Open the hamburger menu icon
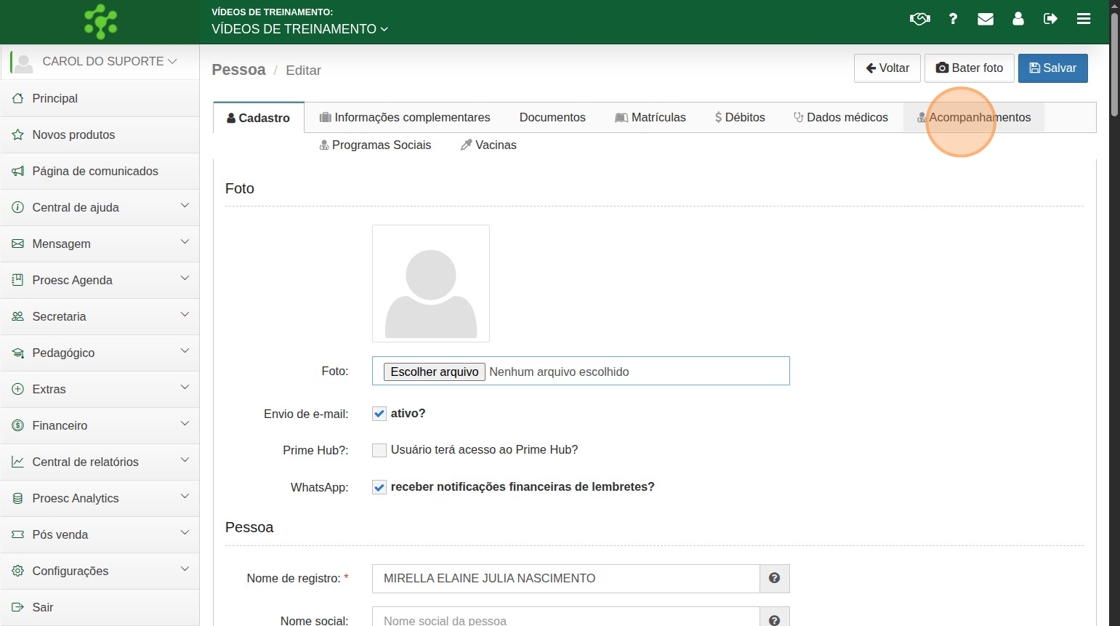Screen dimensions: 1120x626 coord(1083,19)
